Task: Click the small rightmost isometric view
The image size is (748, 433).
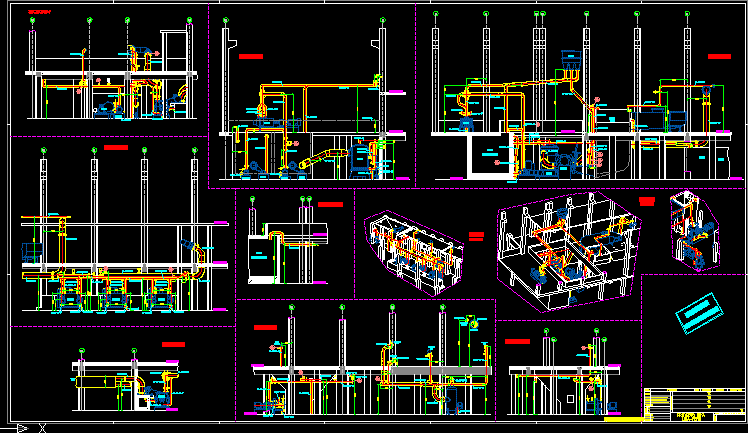Action: click(x=693, y=230)
